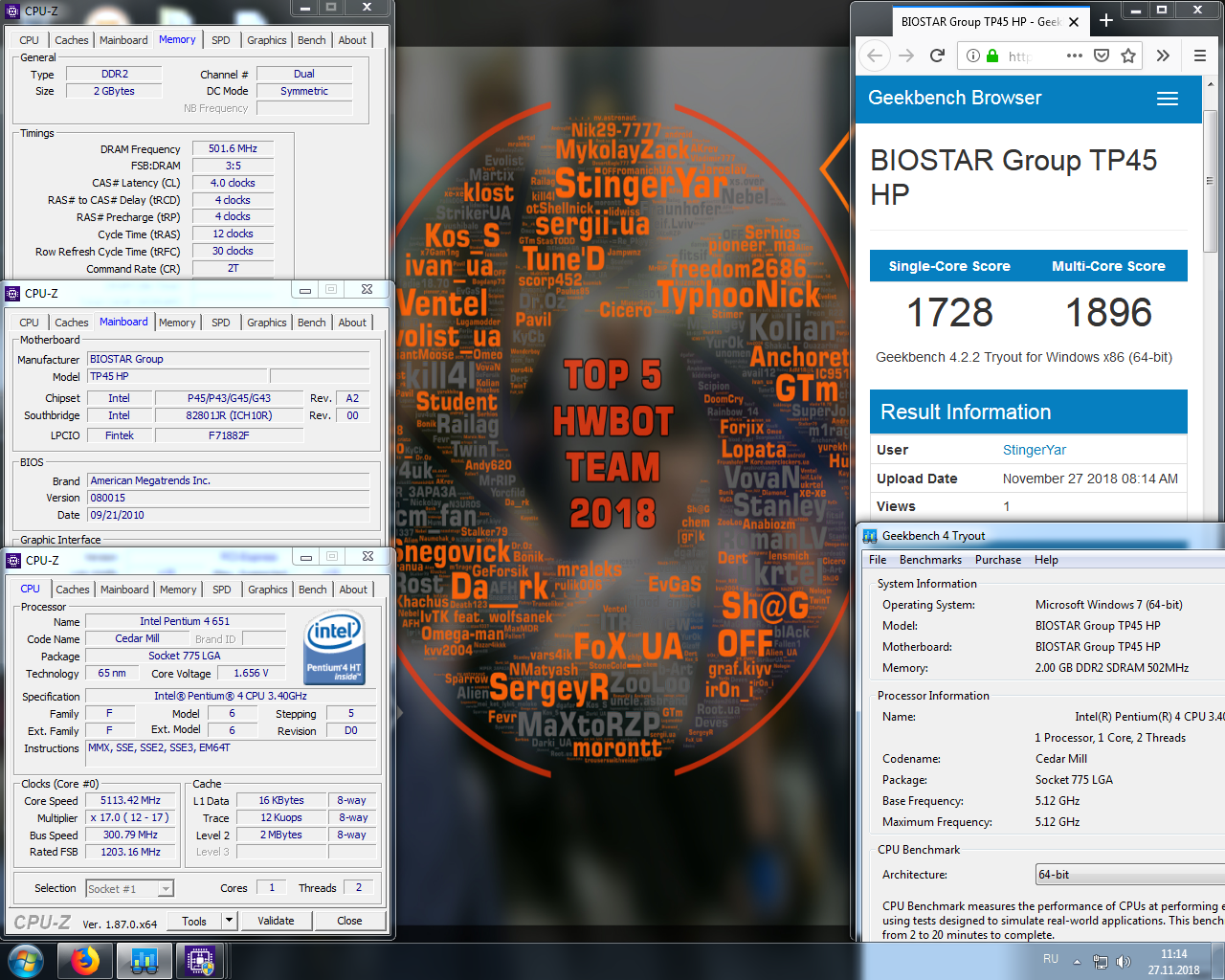Click the Close button in CPU-Z
Screen dimensions: 1225x980
click(x=349, y=921)
